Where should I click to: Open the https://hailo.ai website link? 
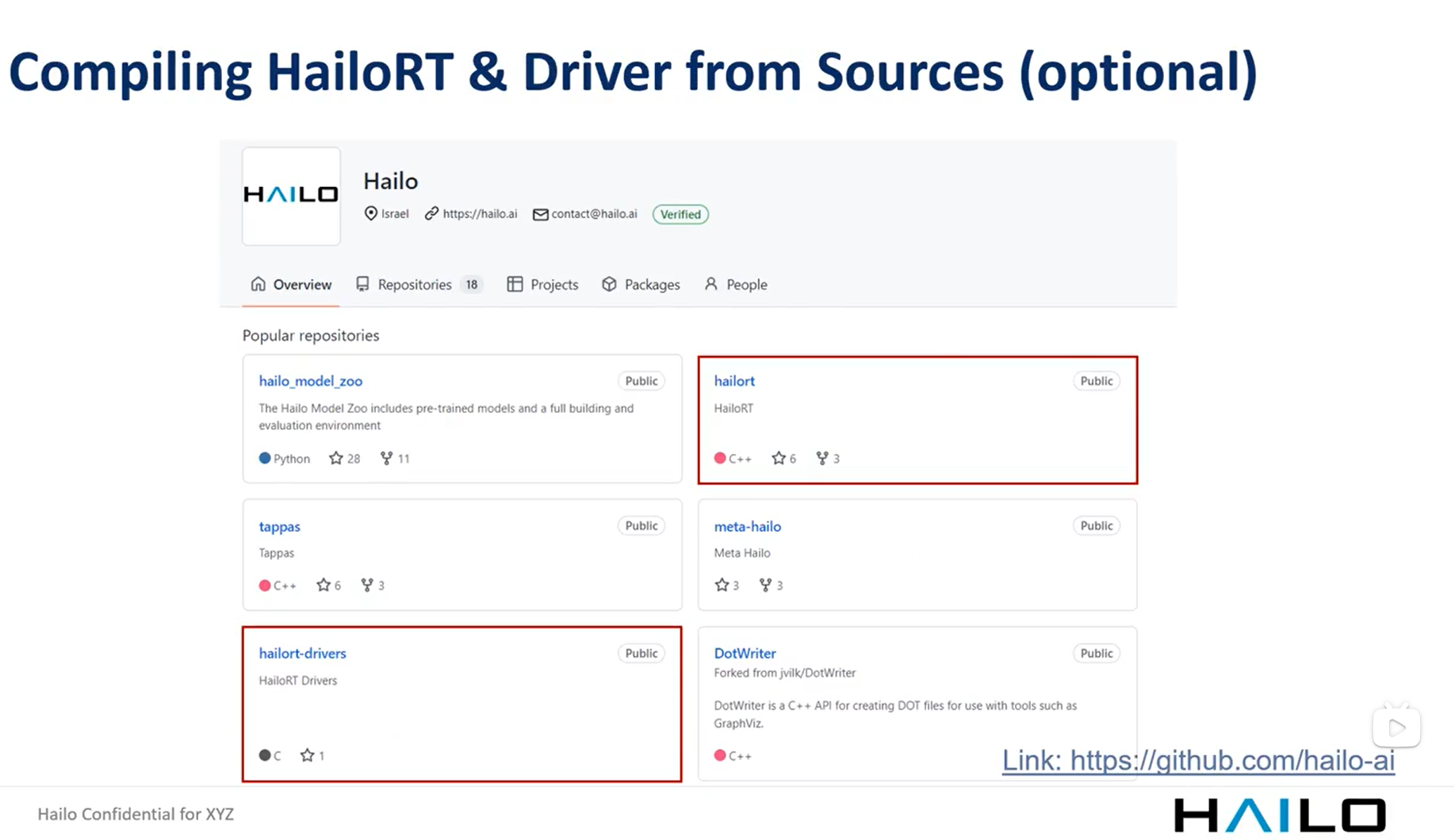480,214
